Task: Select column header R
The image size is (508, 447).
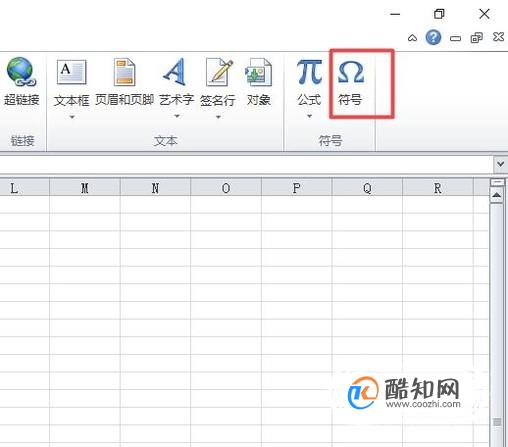Action: point(438,188)
